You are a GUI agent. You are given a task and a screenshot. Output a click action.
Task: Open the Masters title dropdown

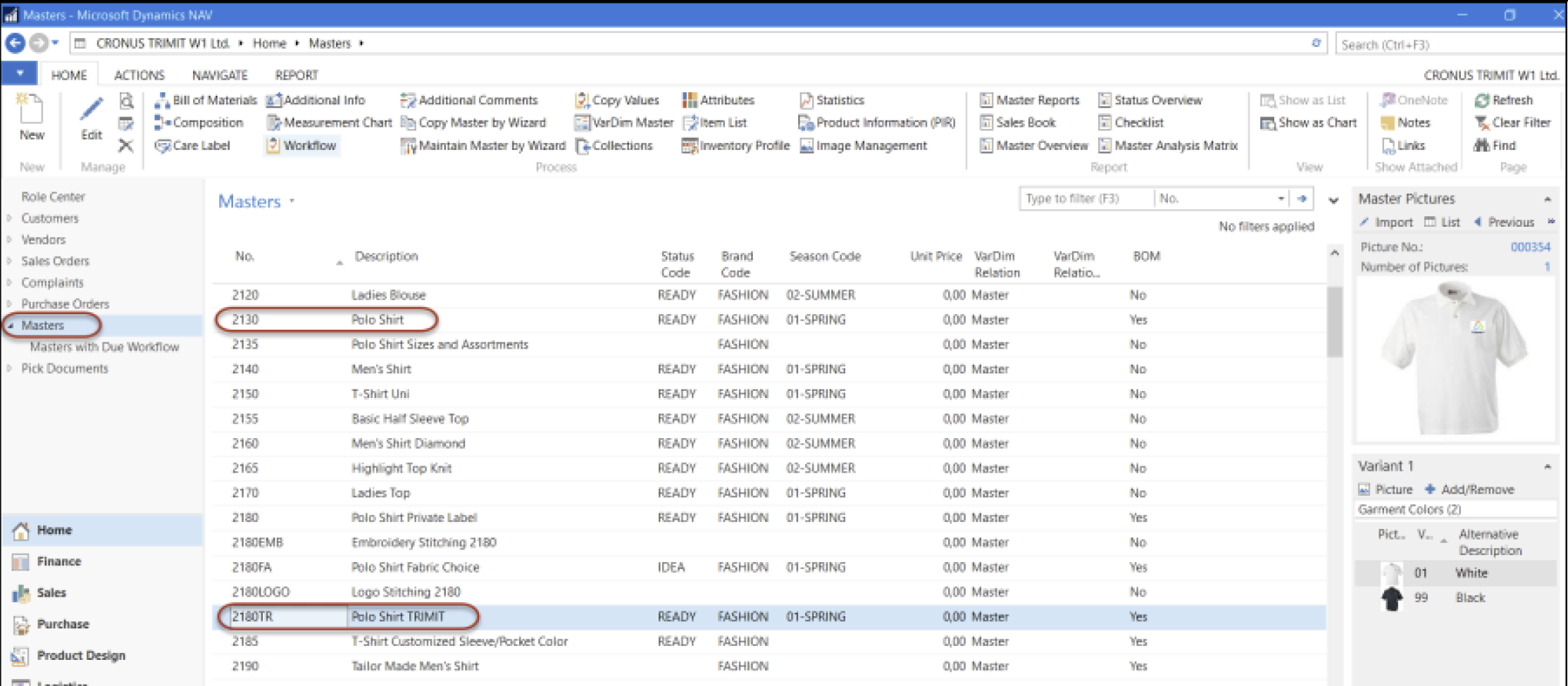(x=292, y=201)
